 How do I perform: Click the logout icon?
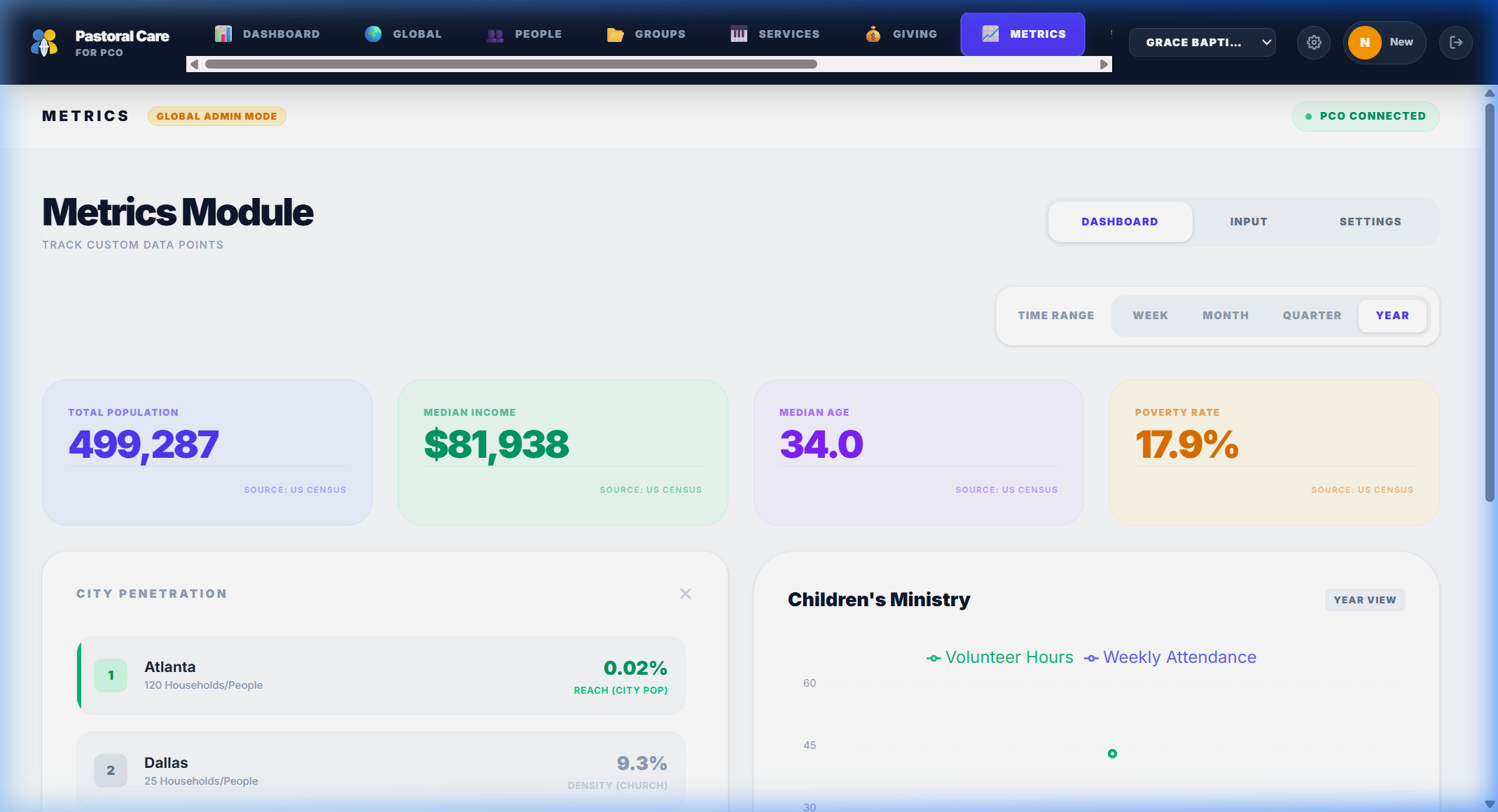1456,42
